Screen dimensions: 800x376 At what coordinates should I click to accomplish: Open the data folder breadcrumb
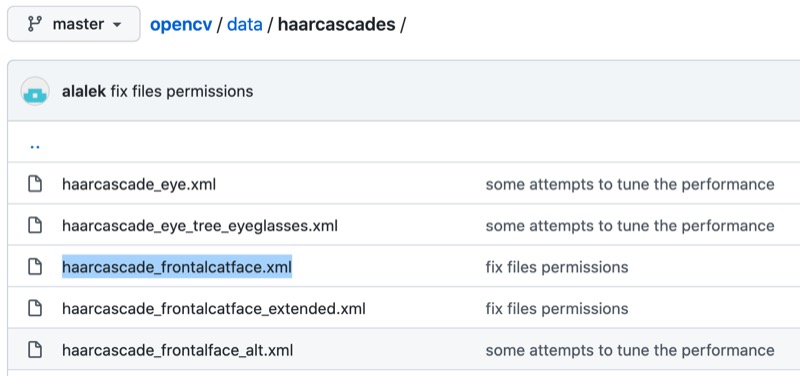coord(244,24)
